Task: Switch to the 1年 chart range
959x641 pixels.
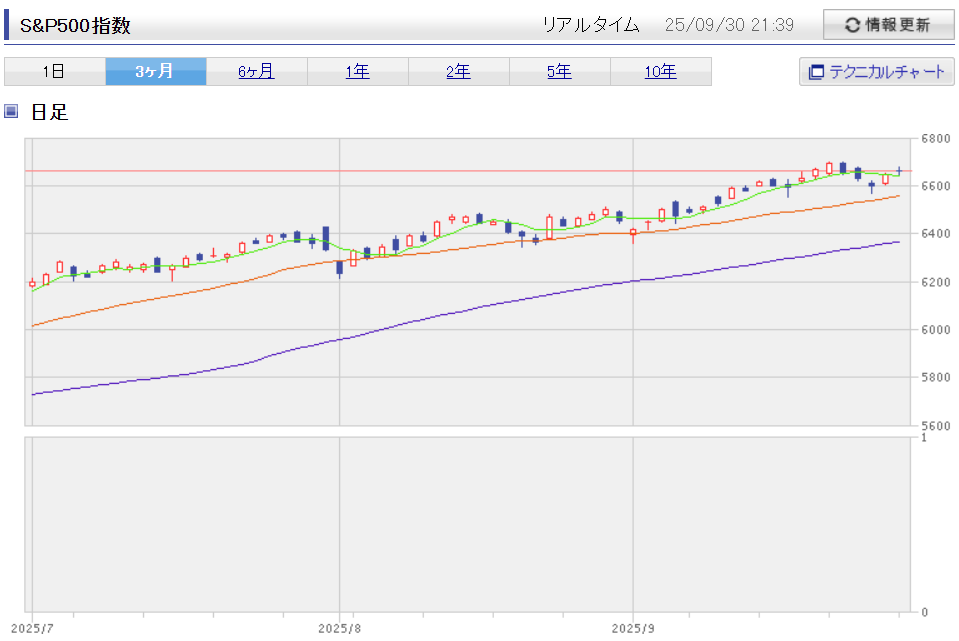Action: [x=357, y=71]
